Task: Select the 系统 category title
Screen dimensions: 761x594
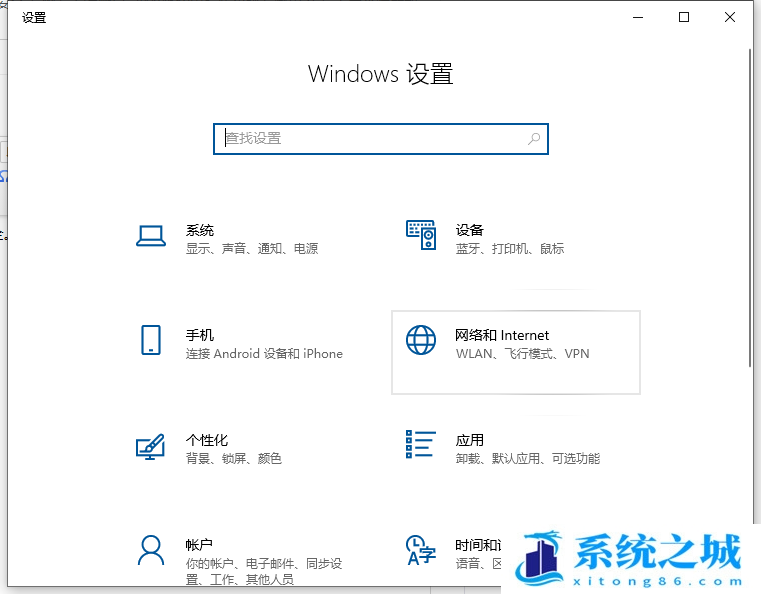Action: 200,230
